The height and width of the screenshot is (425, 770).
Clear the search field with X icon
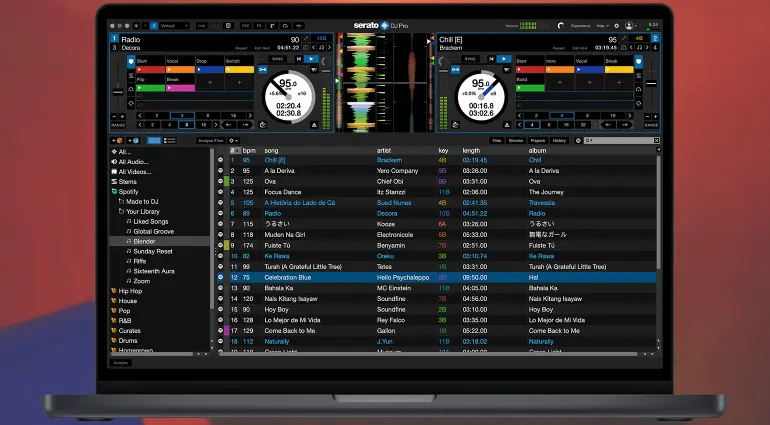[x=655, y=140]
